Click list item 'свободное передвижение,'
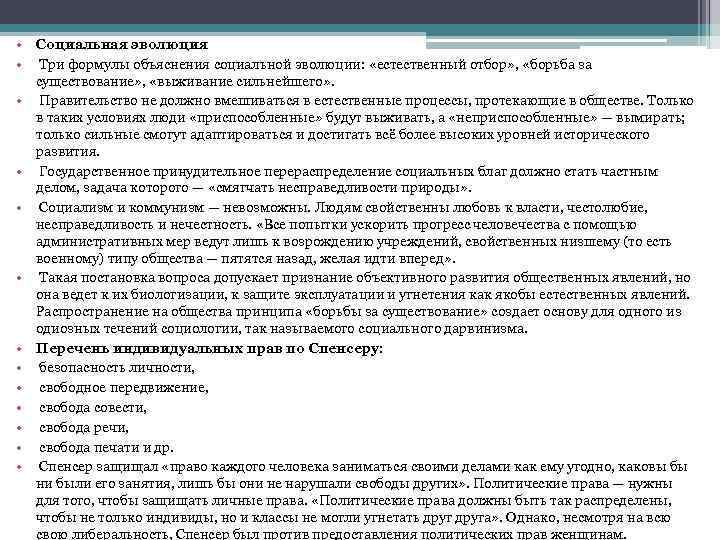Screen dimensions: 720x540 (x=124, y=388)
